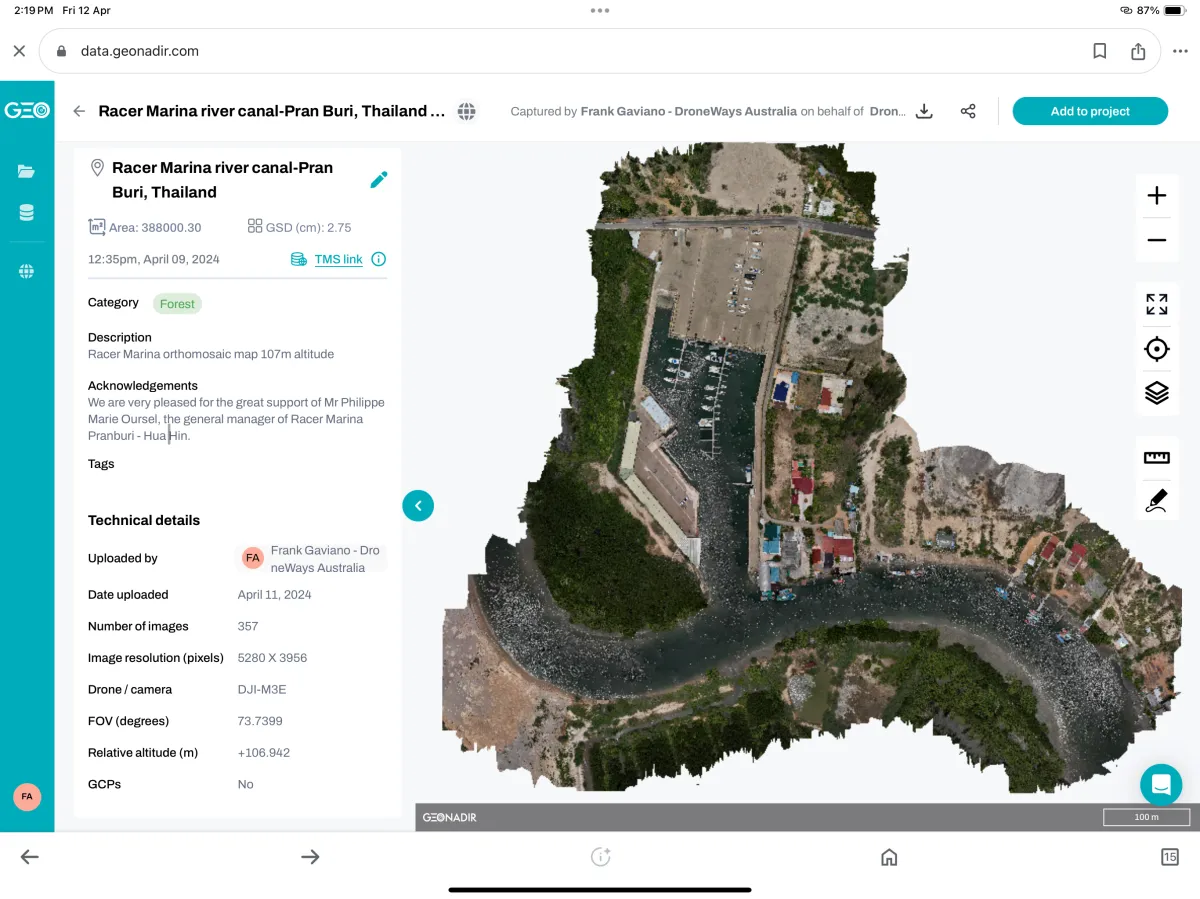The image size is (1200, 899).
Task: Select the draw annotation tool
Action: (x=1156, y=499)
